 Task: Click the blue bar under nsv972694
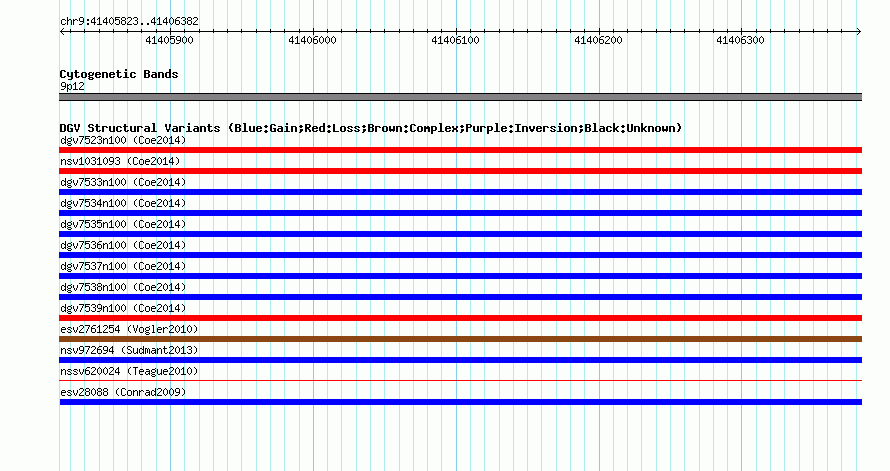click(460, 360)
